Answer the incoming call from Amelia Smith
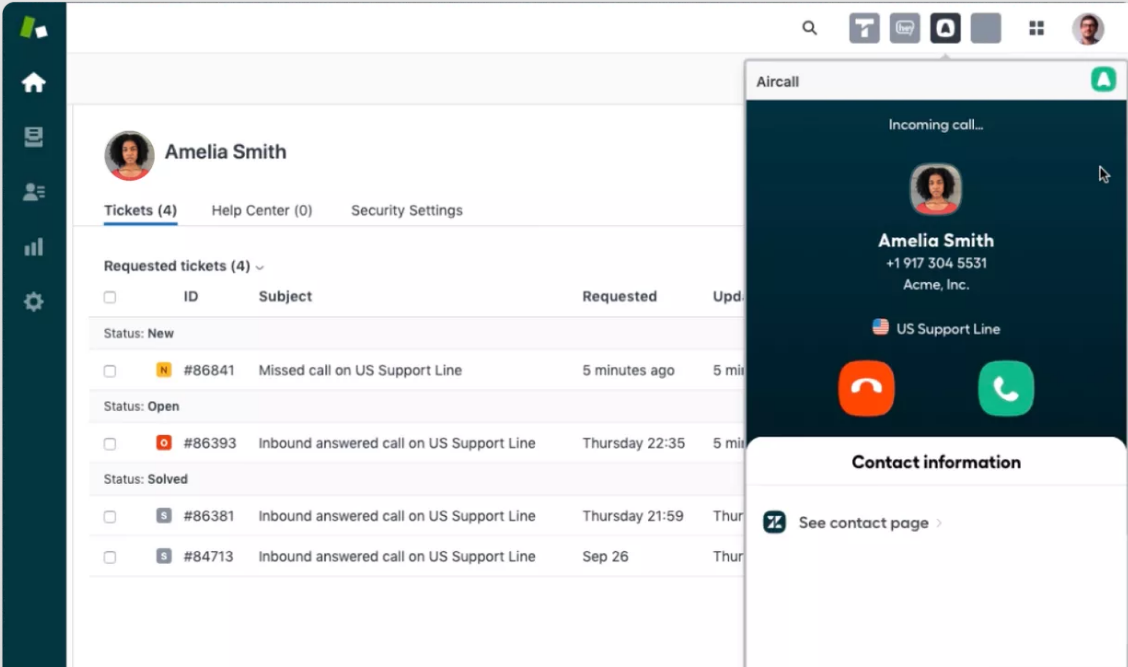 pyautogui.click(x=1006, y=388)
